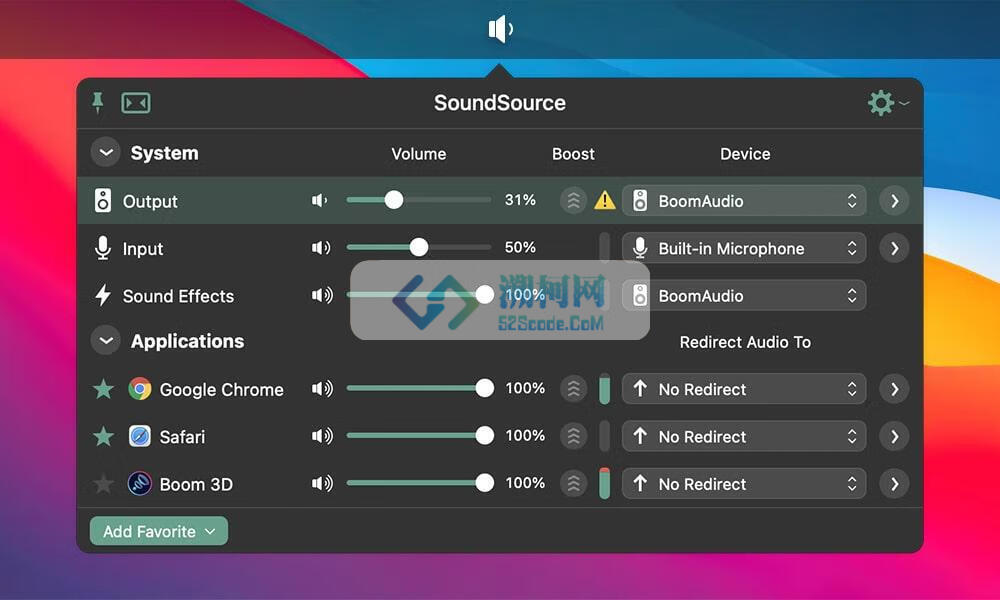This screenshot has width=1000, height=600.
Task: Unfavorite Google Chrome star
Action: (x=103, y=388)
